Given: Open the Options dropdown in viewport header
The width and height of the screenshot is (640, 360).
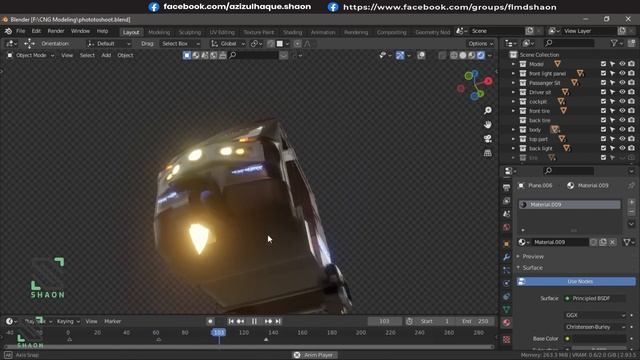Looking at the screenshot, I should pos(480,44).
